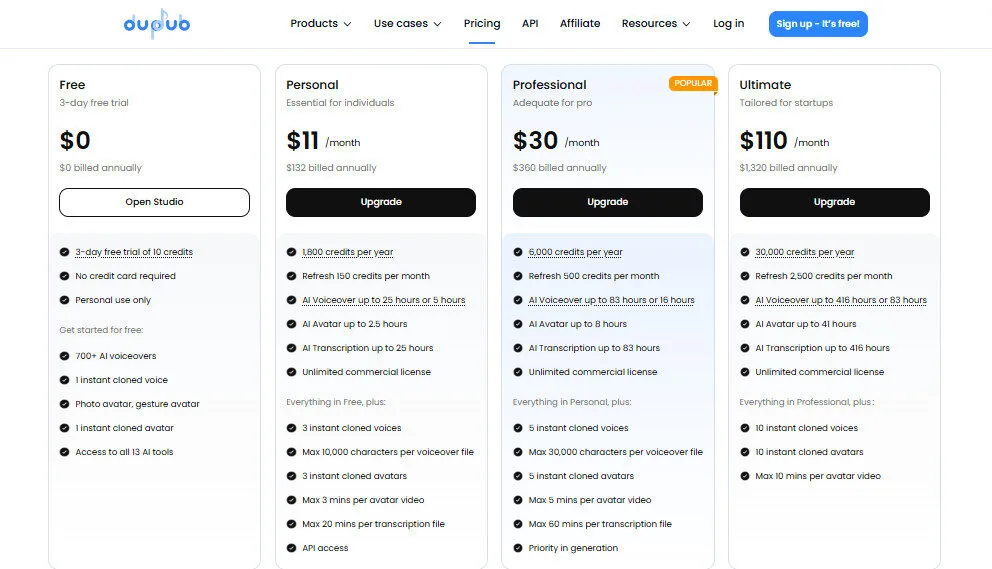Expand the Products dropdown menu

[320, 24]
